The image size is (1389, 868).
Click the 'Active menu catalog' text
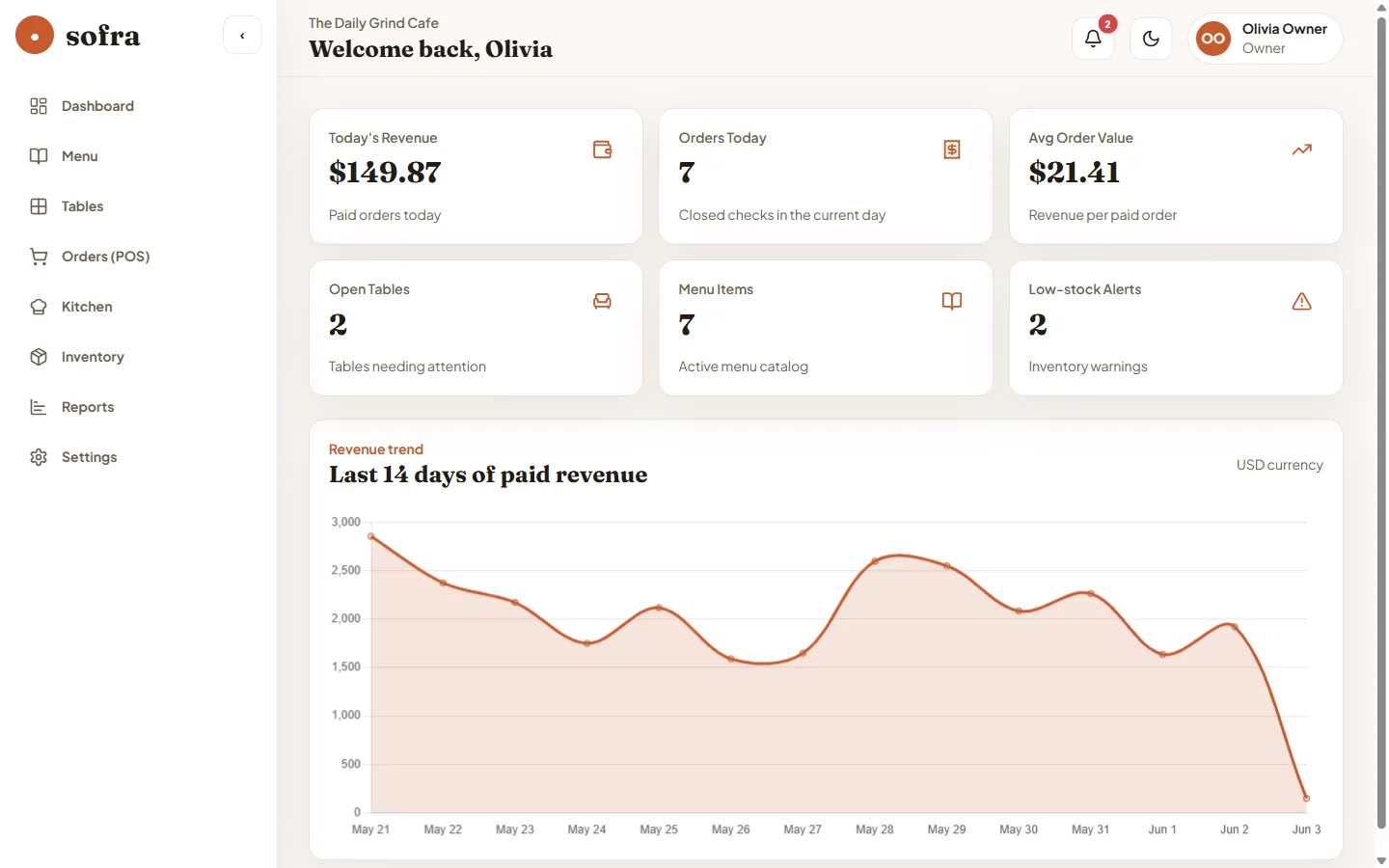[744, 366]
